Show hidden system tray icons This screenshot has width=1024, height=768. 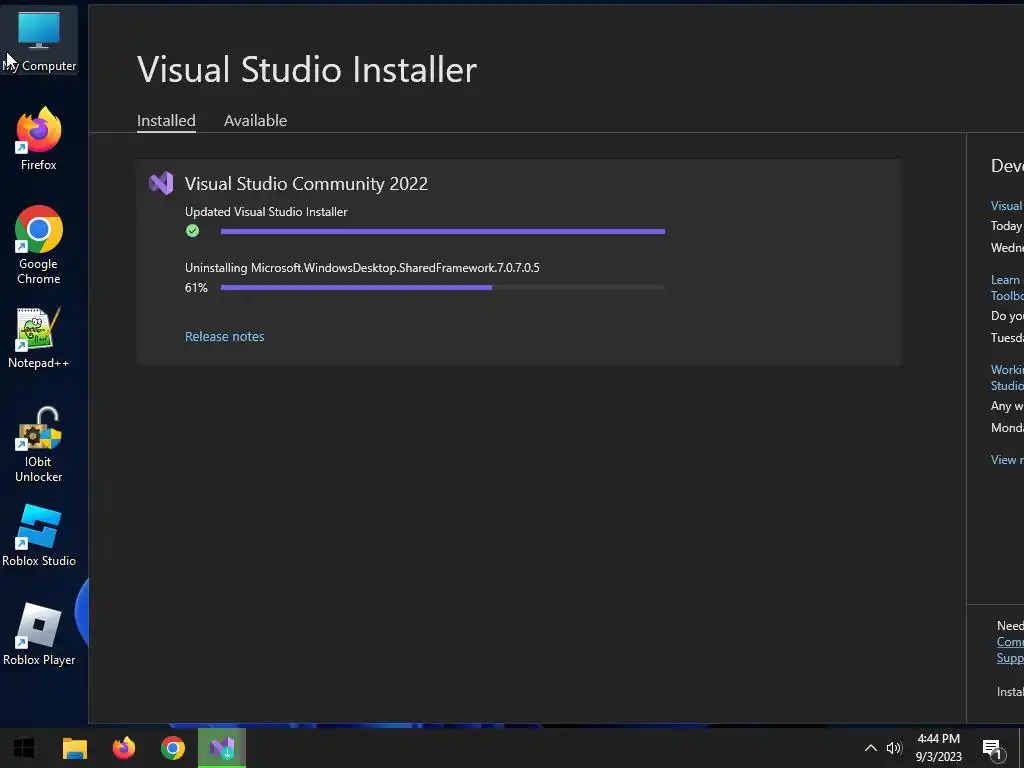pyautogui.click(x=871, y=748)
